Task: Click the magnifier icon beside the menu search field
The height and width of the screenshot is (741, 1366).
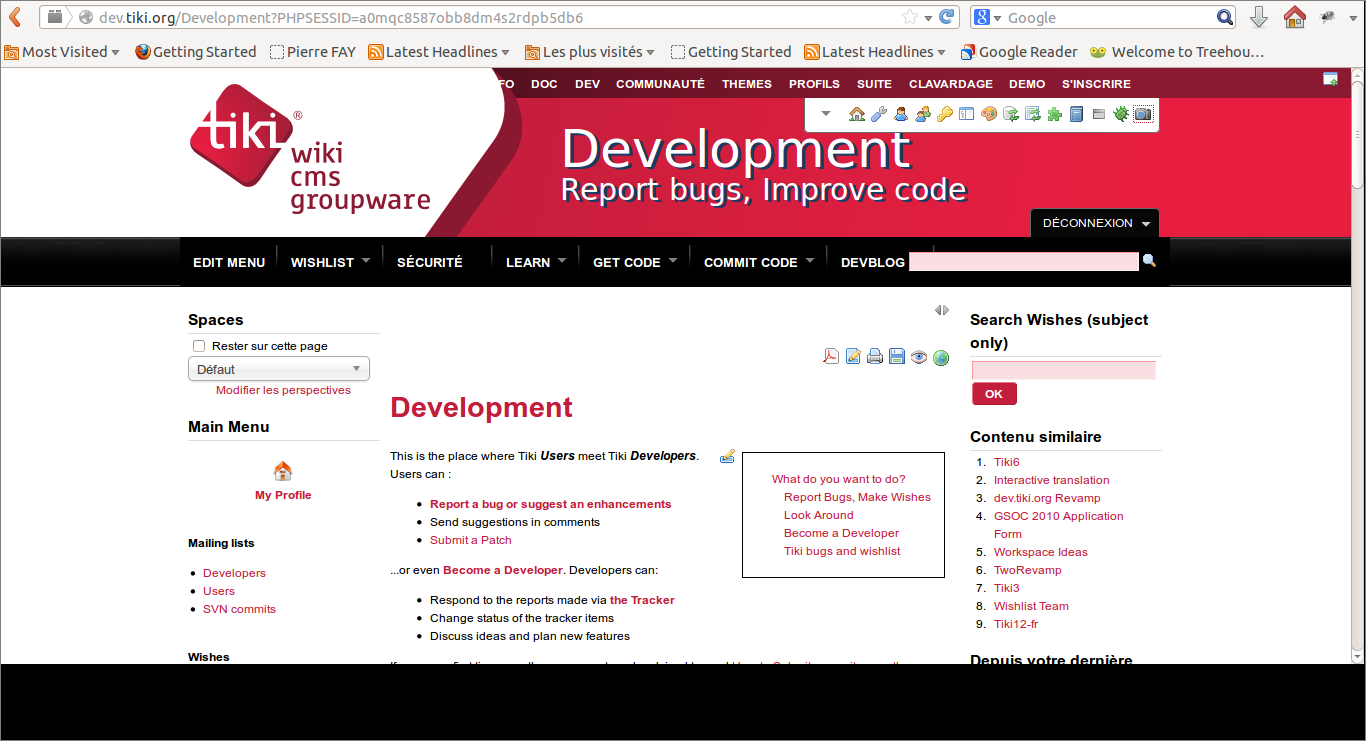Action: pyautogui.click(x=1149, y=260)
